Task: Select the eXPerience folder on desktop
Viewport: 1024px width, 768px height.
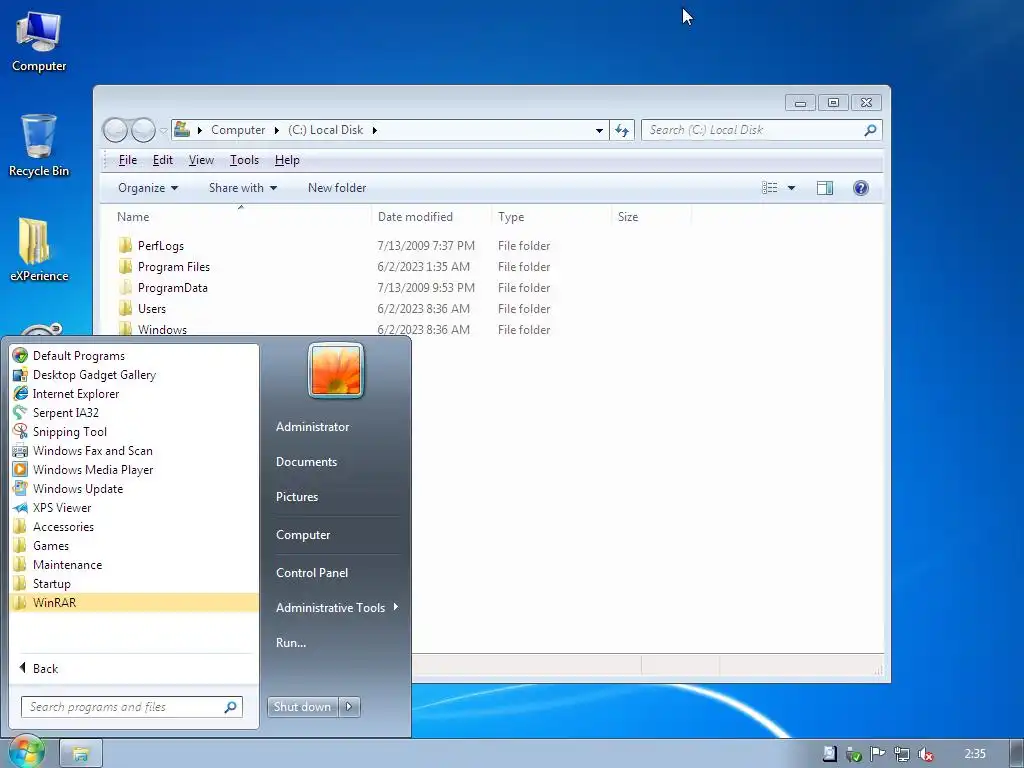Action: pos(39,251)
